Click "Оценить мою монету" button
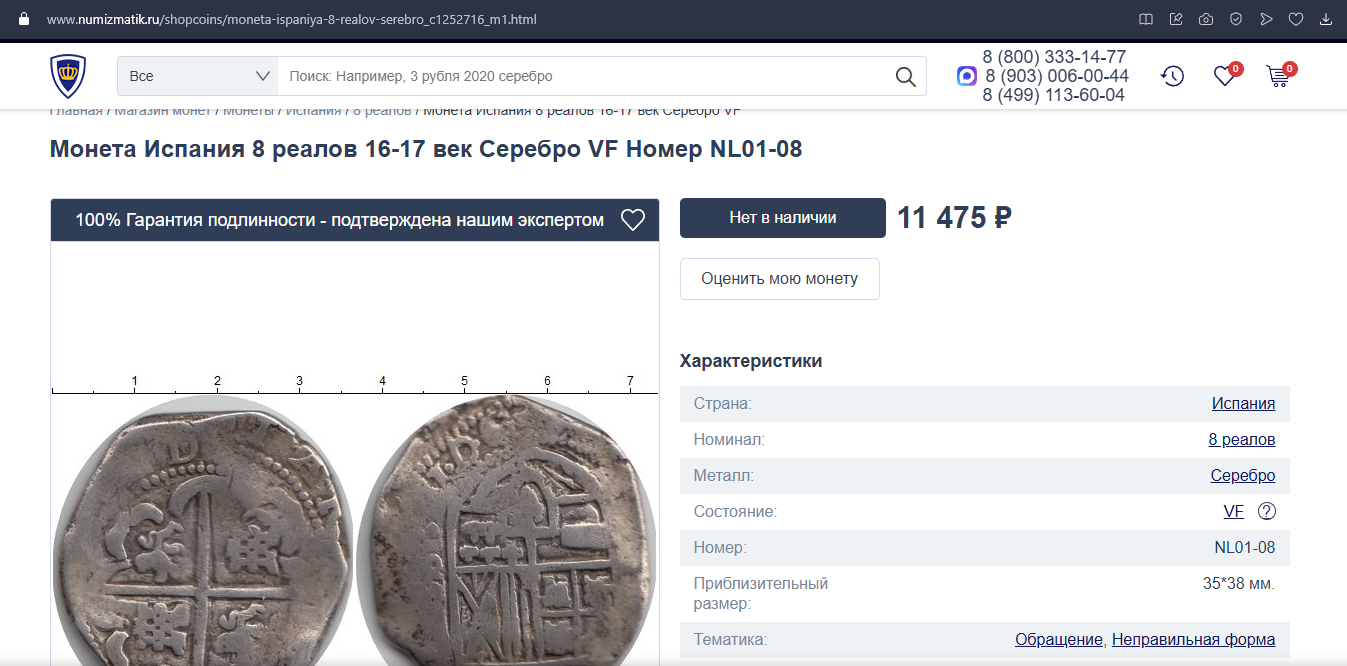Image resolution: width=1347 pixels, height=666 pixels. [779, 279]
